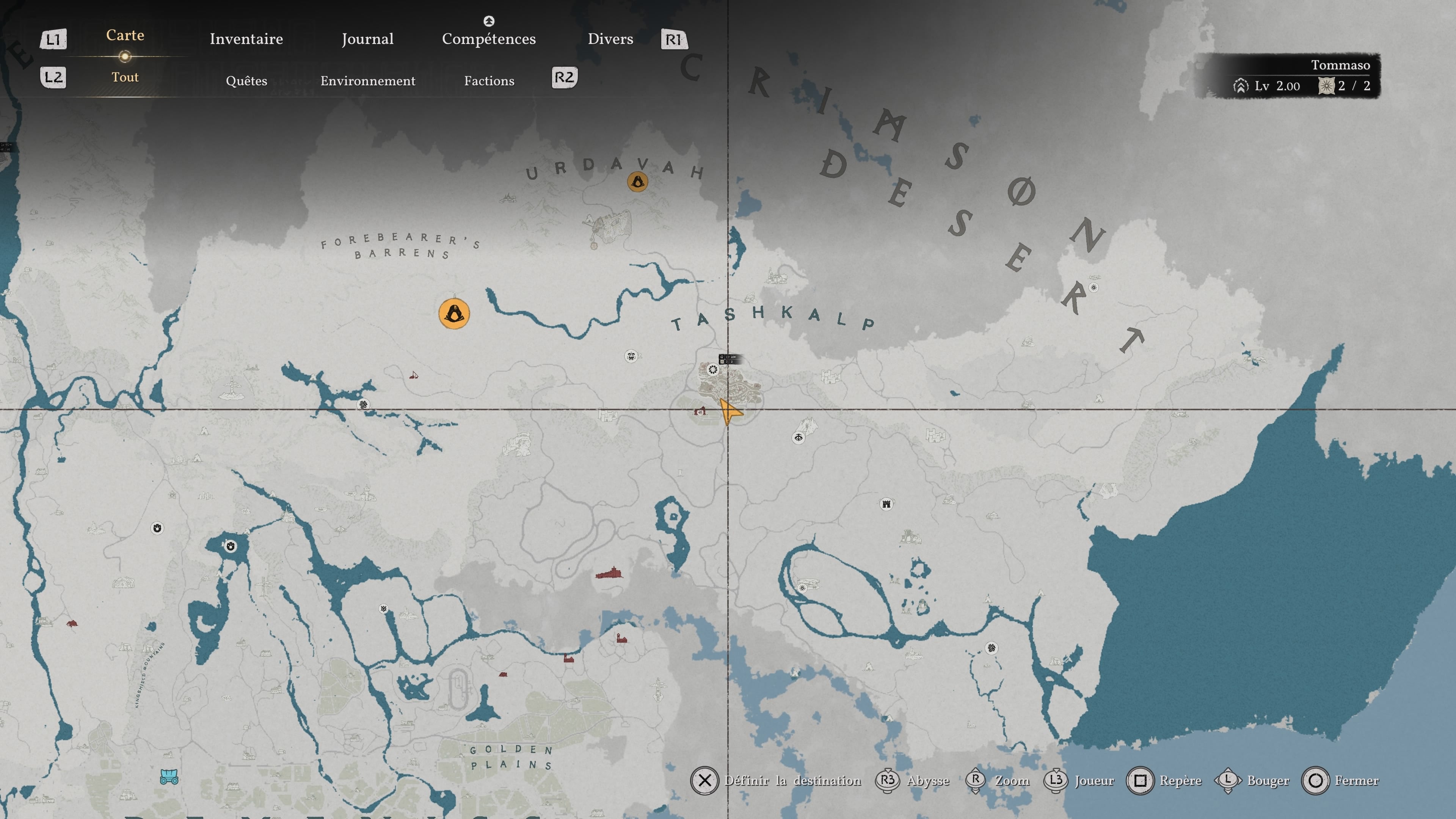Select the Tout map filter

pyautogui.click(x=125, y=77)
